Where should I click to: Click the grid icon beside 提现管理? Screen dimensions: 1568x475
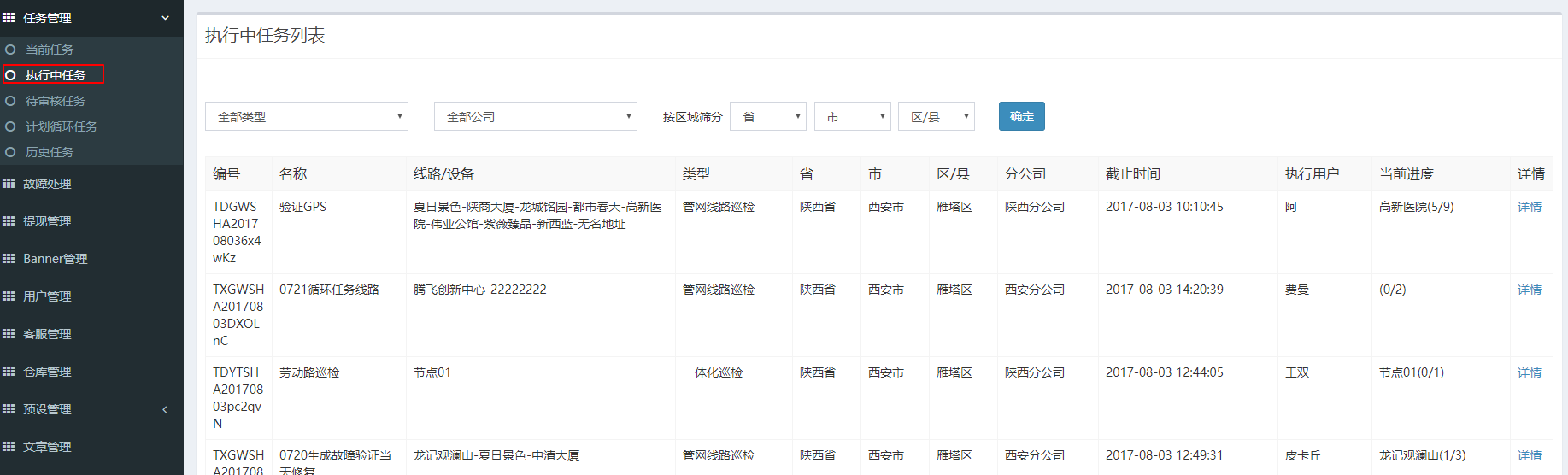tap(9, 220)
